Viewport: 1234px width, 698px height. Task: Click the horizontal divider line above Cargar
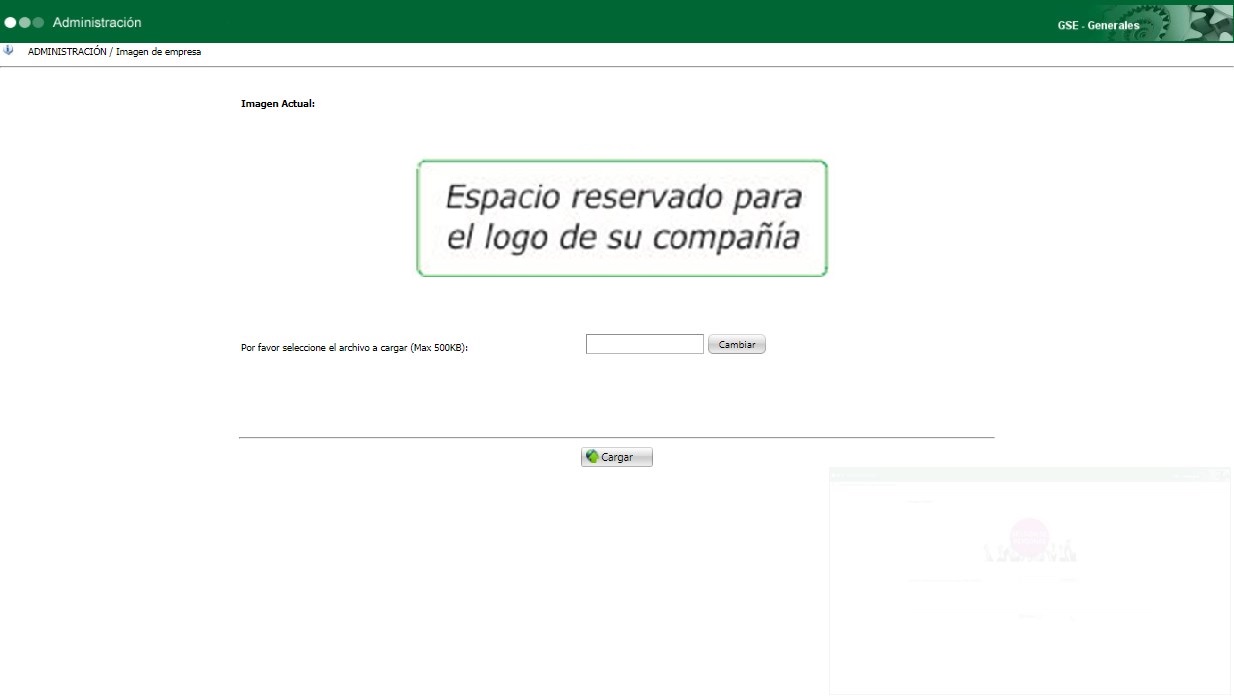tap(616, 436)
